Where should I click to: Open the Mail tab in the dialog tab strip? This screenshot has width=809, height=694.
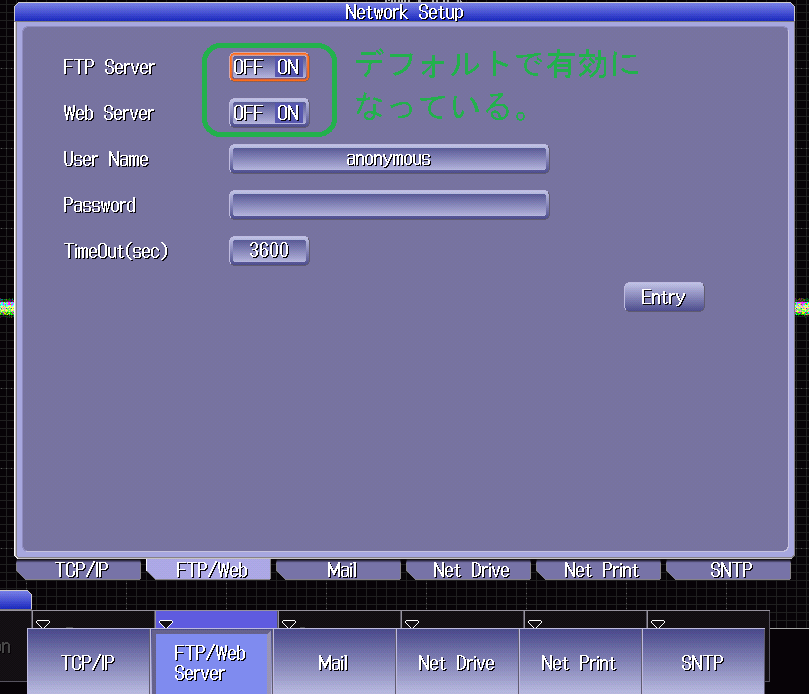[x=341, y=570]
